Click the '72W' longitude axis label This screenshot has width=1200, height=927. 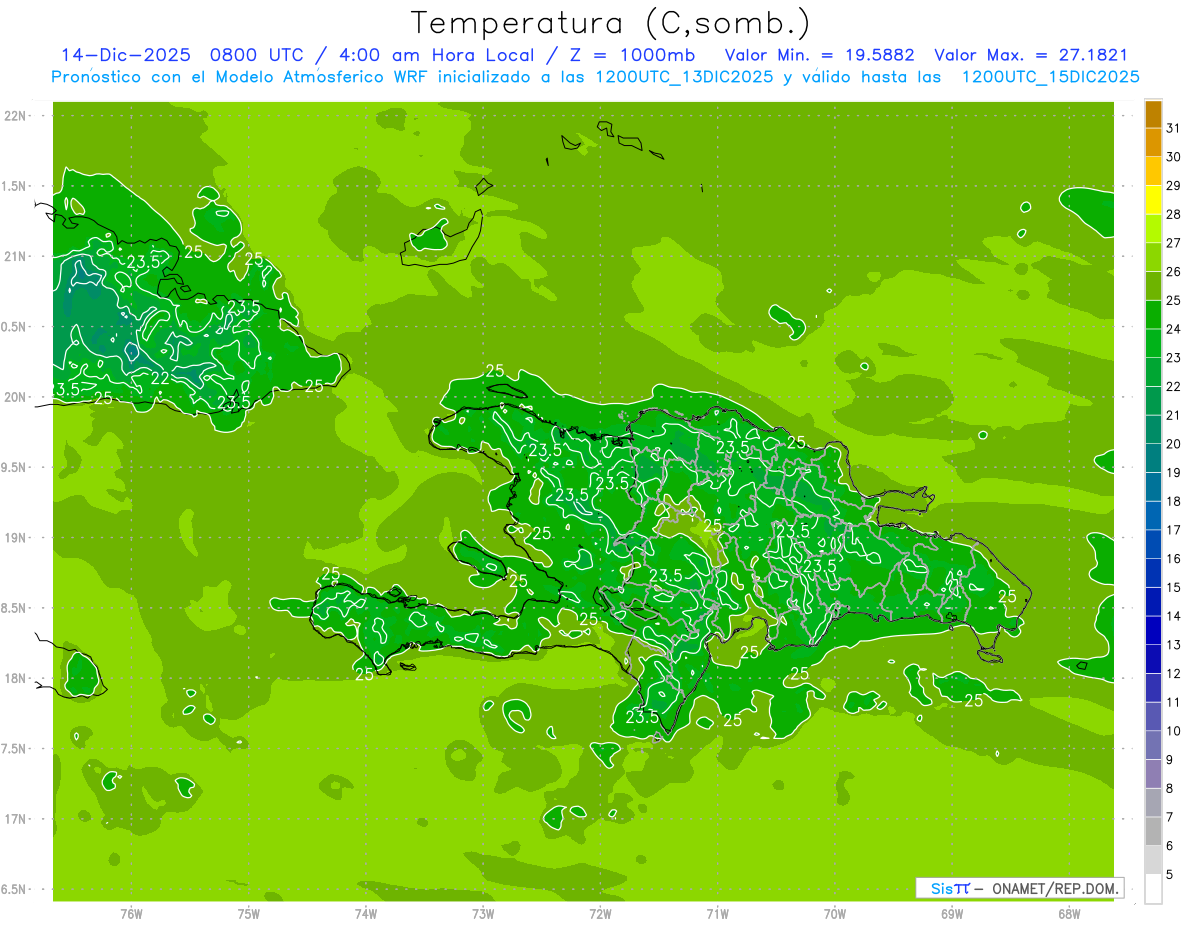(x=600, y=914)
